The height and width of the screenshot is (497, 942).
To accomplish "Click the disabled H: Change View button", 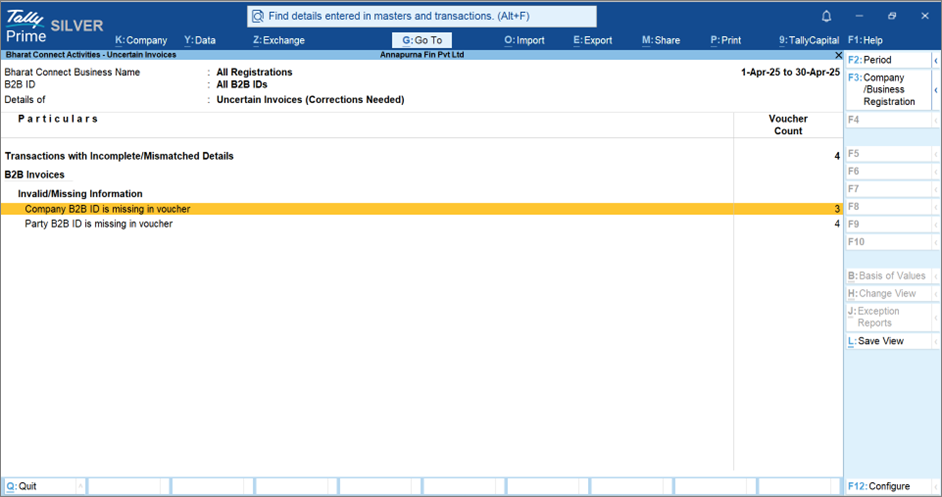I will point(889,294).
